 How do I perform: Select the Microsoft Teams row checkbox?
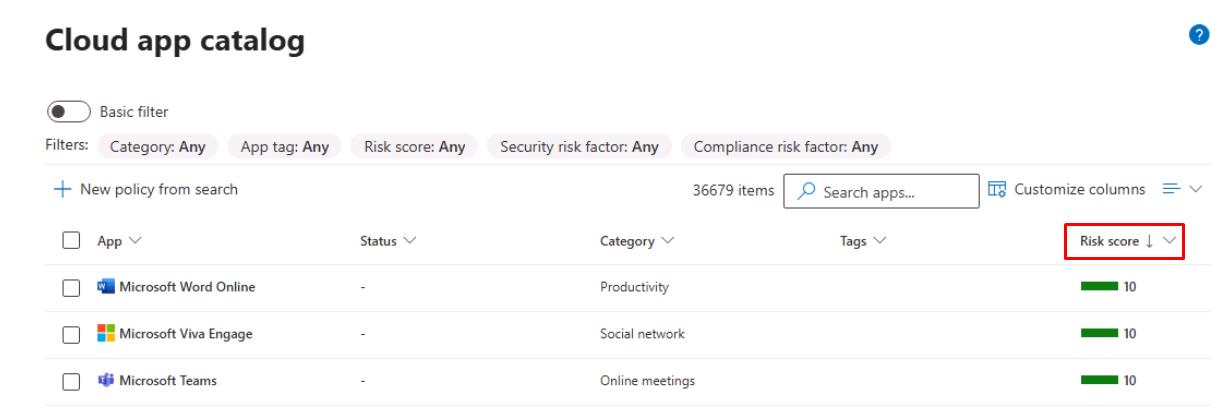71,382
